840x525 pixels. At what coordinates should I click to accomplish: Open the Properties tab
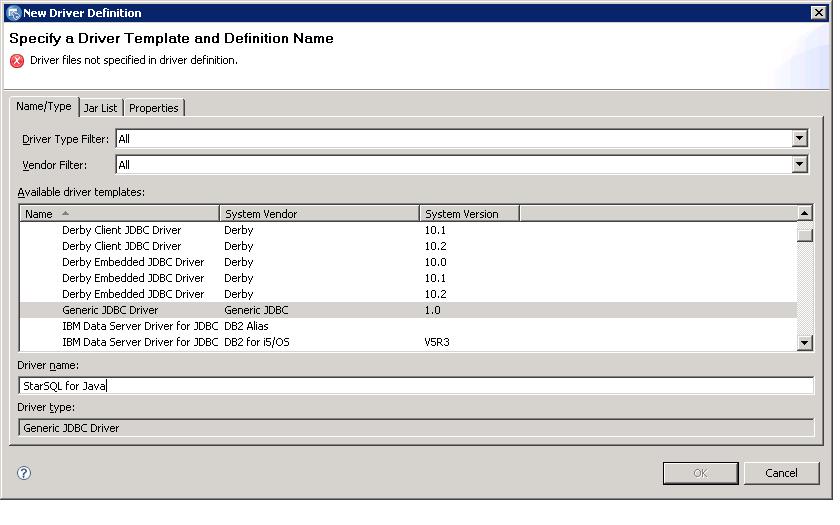click(153, 108)
